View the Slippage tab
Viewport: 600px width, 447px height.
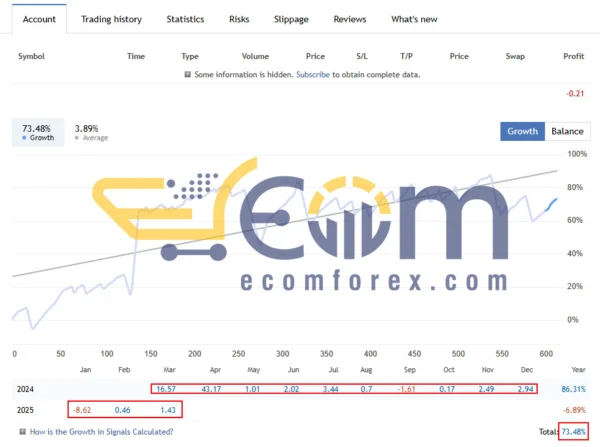(291, 19)
